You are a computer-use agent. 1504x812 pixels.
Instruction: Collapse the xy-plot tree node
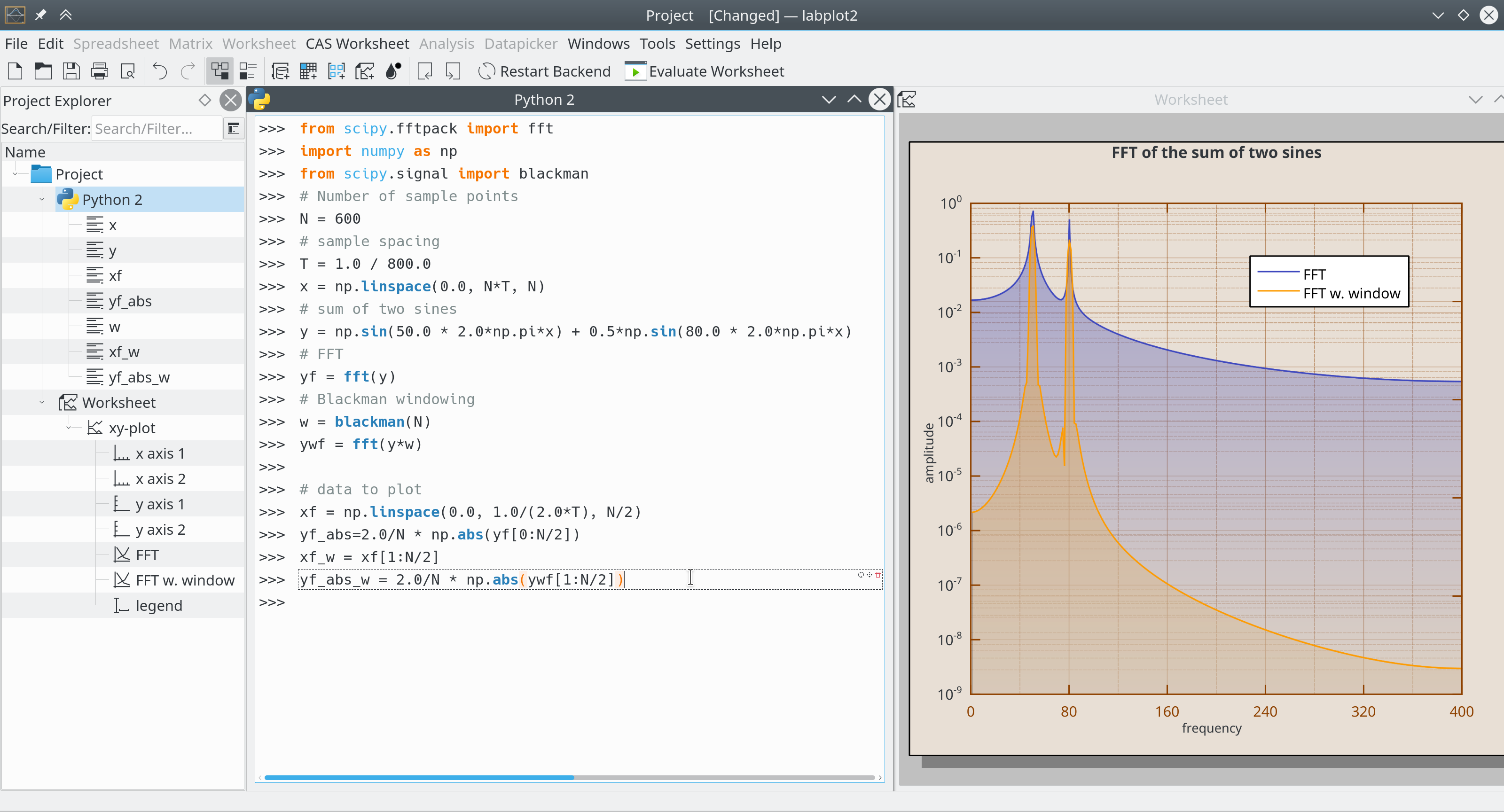point(69,428)
